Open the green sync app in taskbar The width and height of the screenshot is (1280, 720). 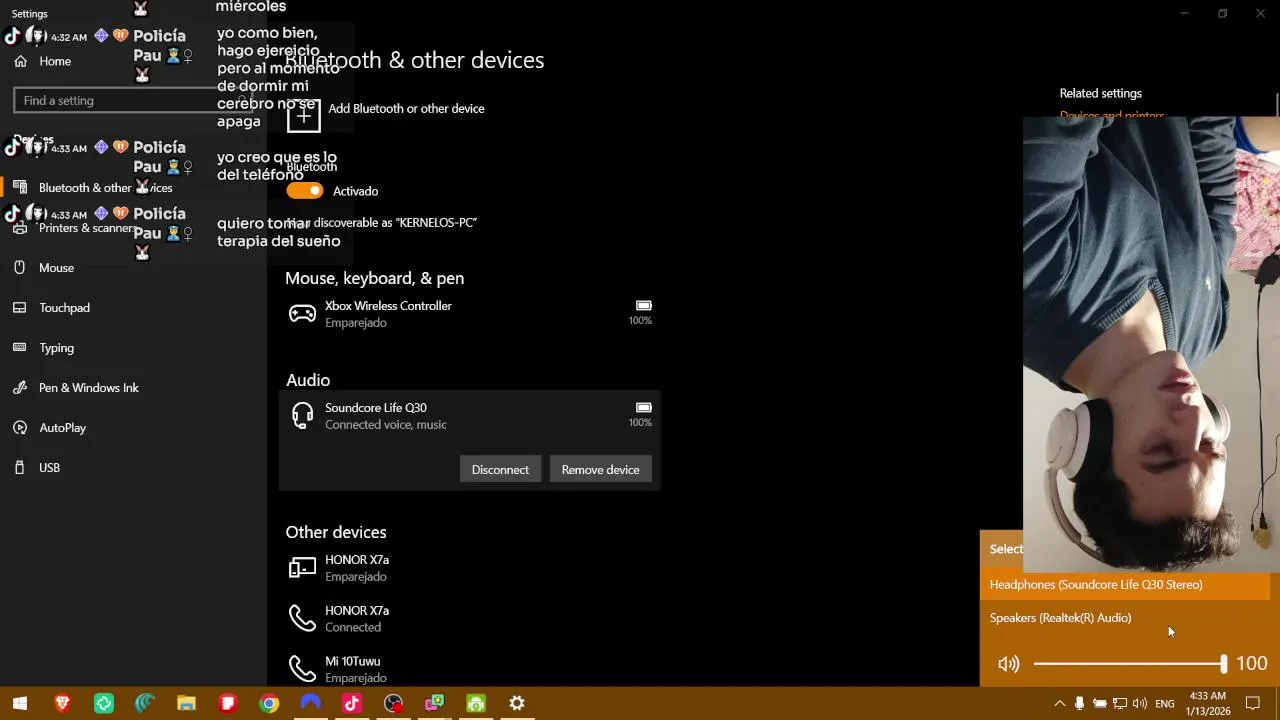104,703
